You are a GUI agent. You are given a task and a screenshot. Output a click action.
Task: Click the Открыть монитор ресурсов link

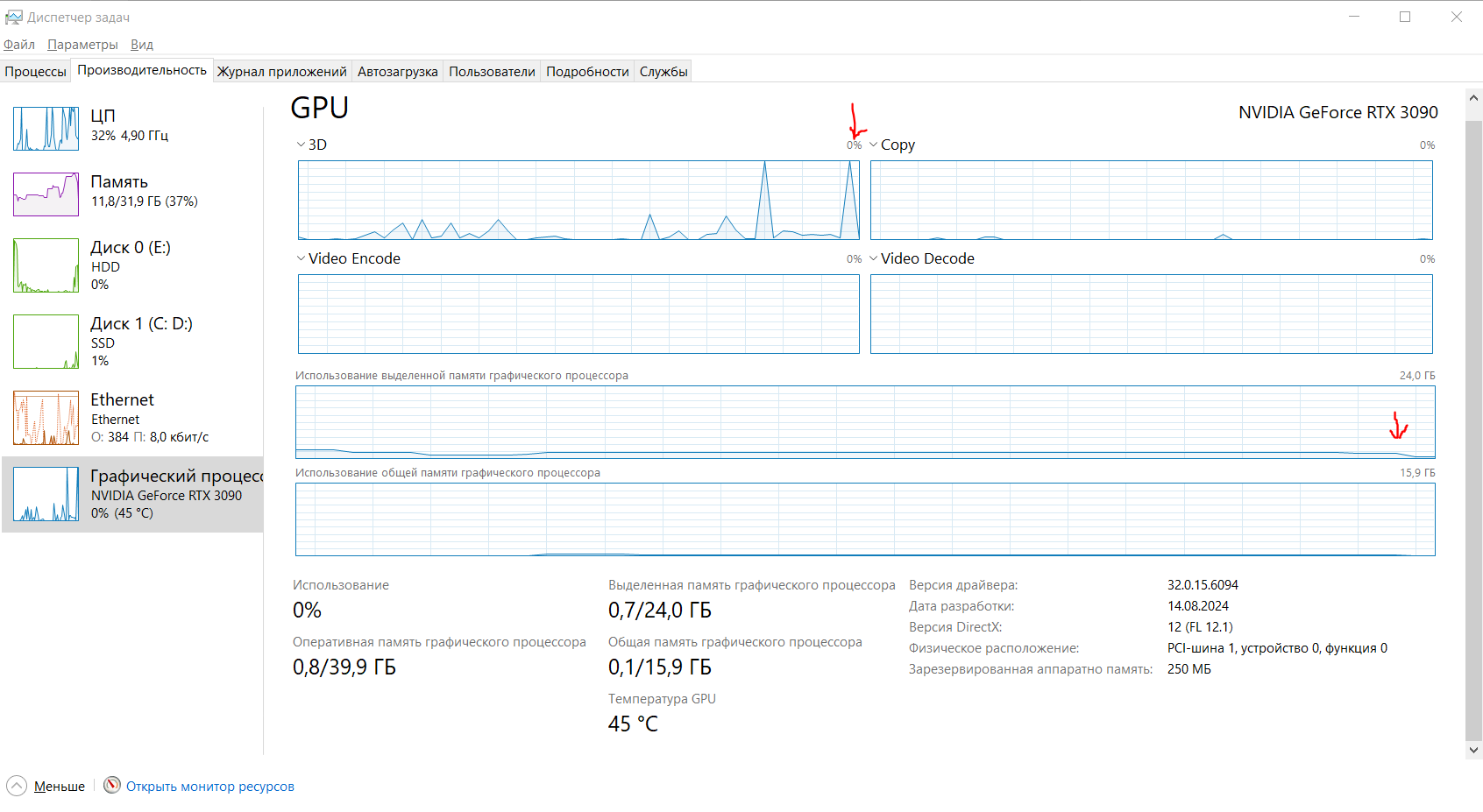pyautogui.click(x=210, y=787)
